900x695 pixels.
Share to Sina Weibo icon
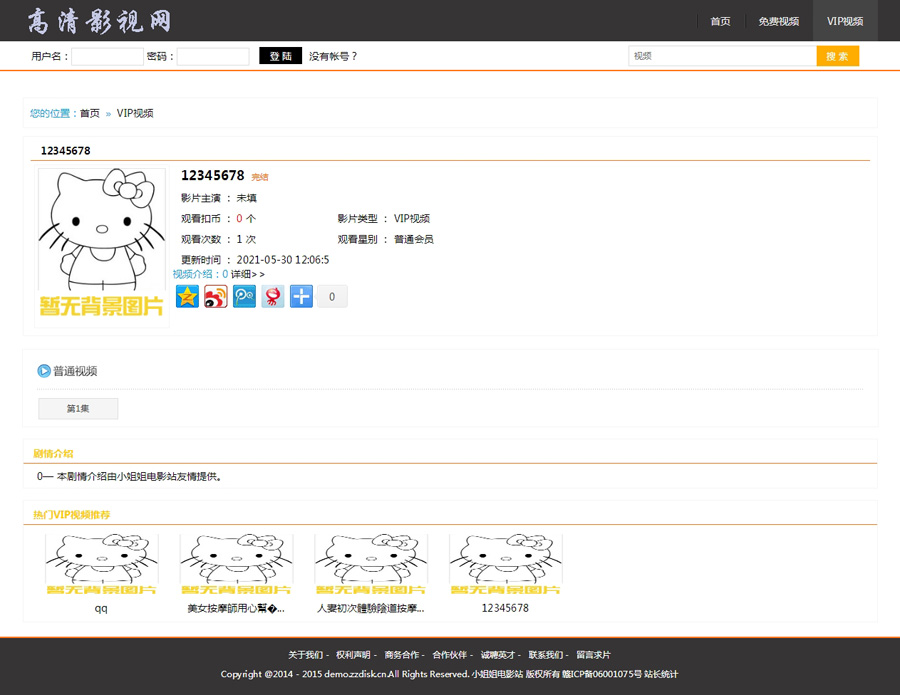coord(216,296)
